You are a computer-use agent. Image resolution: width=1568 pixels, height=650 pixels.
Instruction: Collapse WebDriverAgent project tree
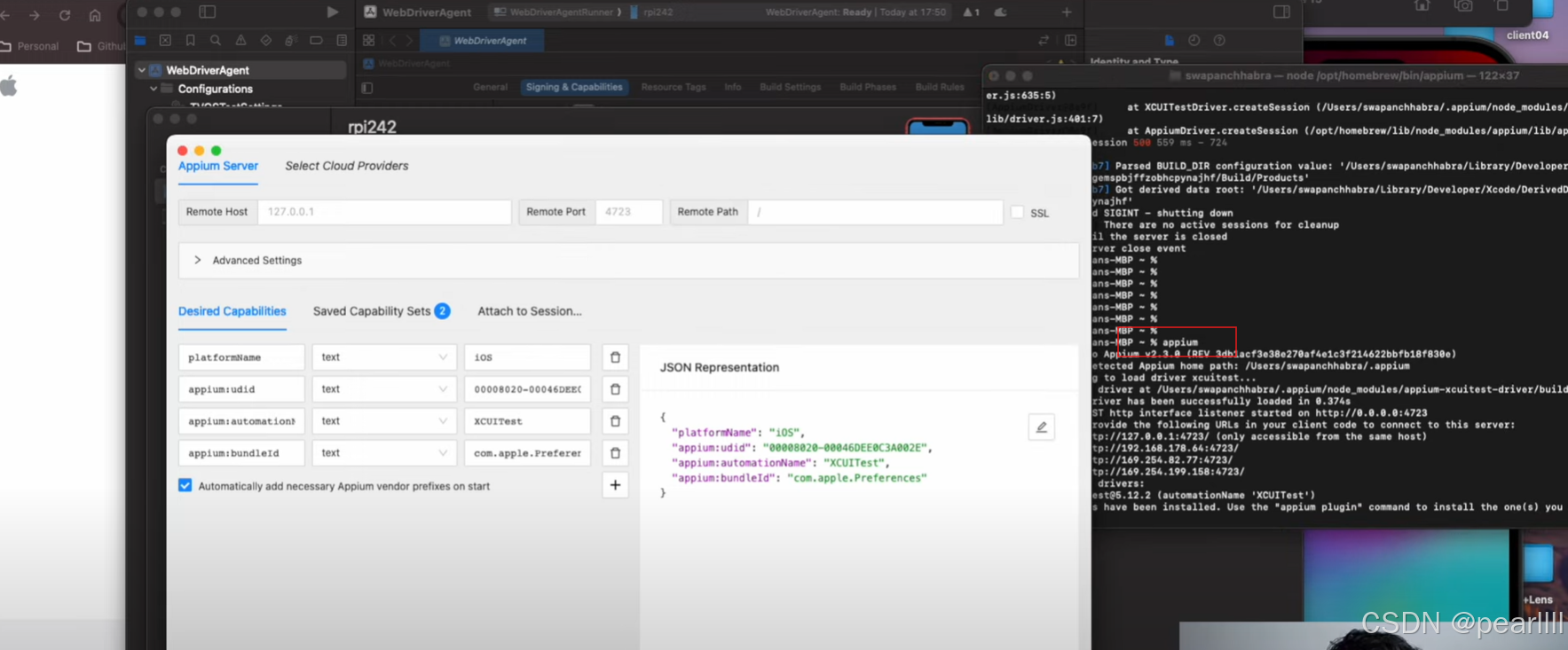coord(142,70)
